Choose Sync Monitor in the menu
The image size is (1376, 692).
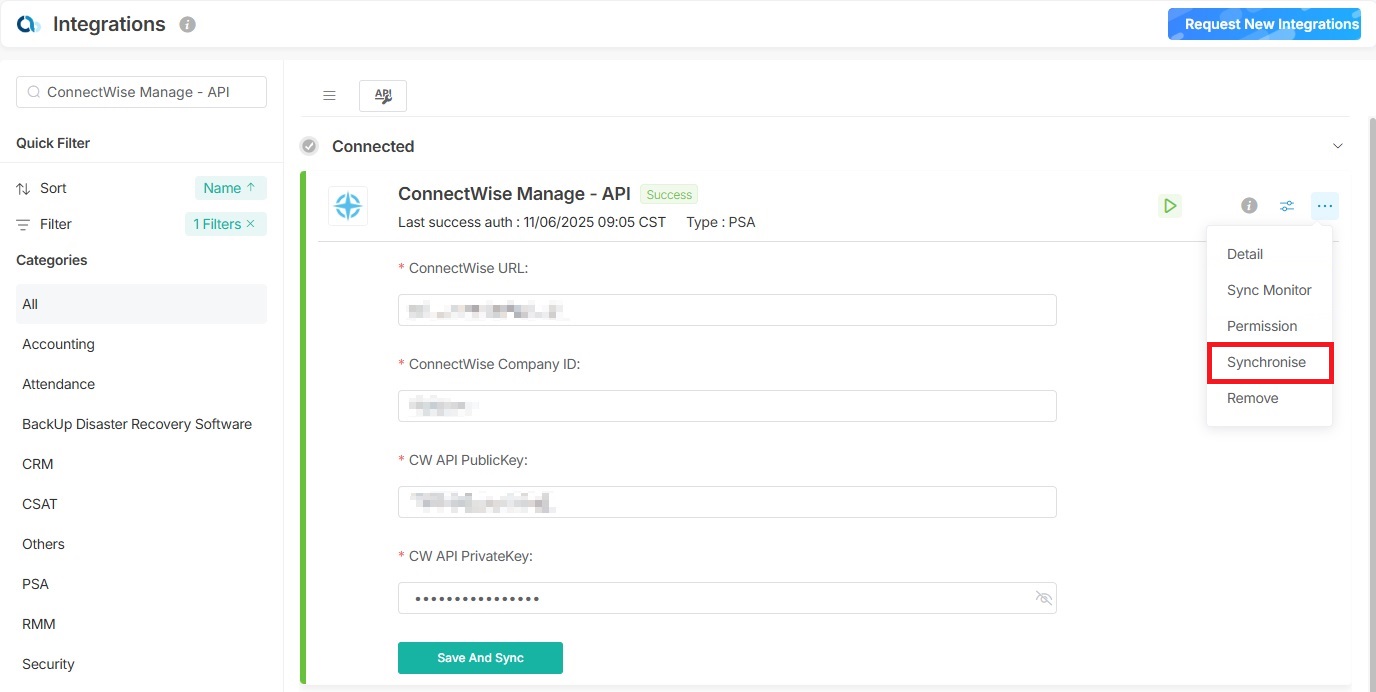point(1268,290)
